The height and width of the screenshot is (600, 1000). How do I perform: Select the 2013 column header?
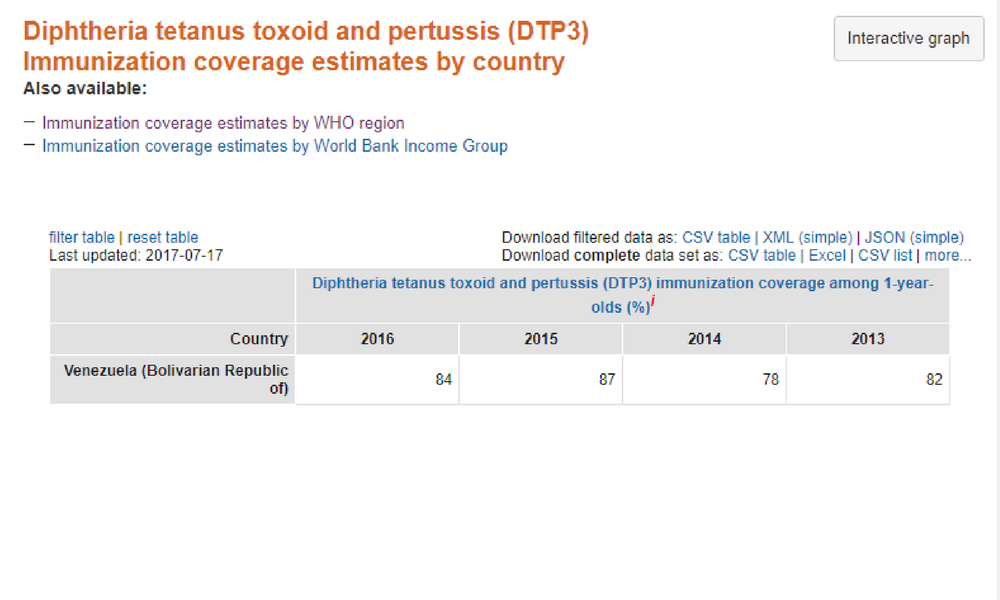[x=868, y=339]
